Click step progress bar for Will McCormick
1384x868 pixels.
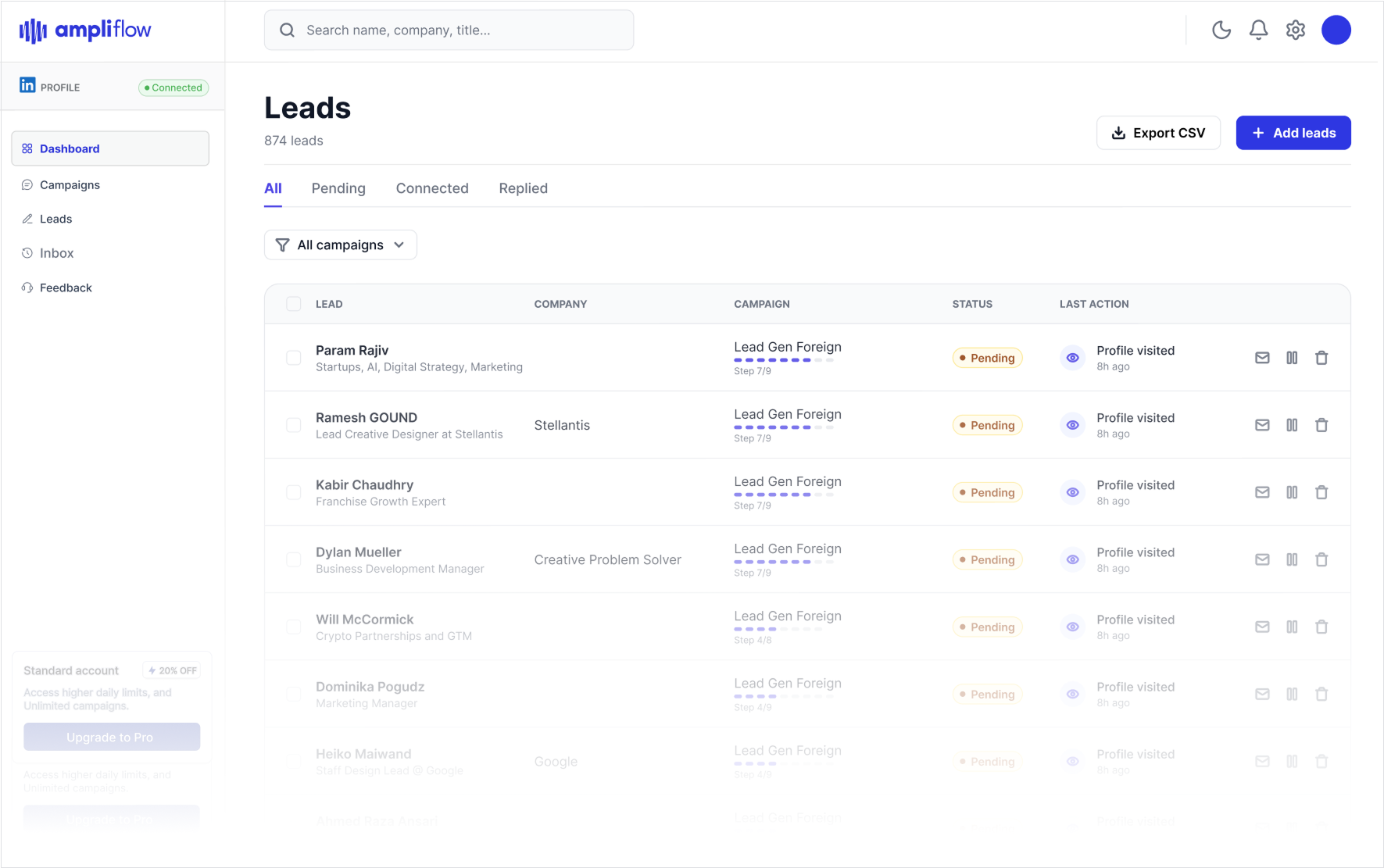[x=778, y=629]
